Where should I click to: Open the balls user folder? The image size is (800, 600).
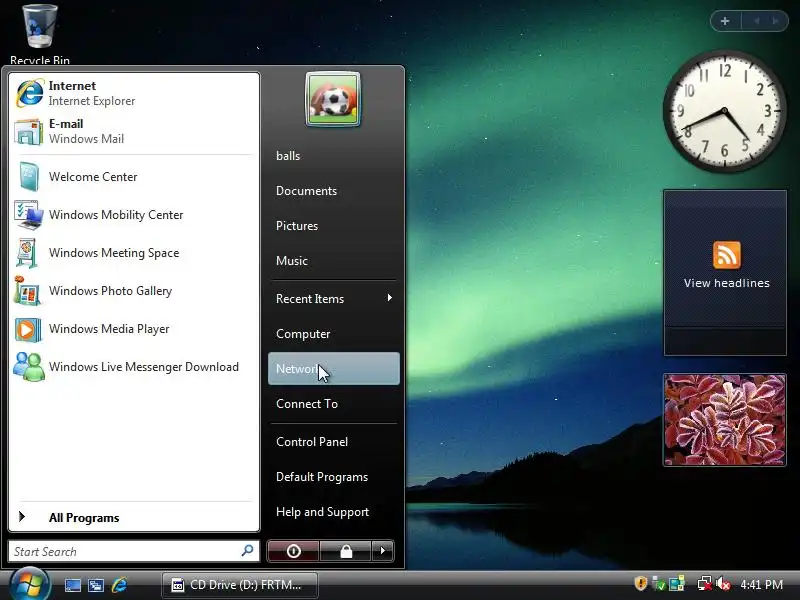[x=334, y=156]
